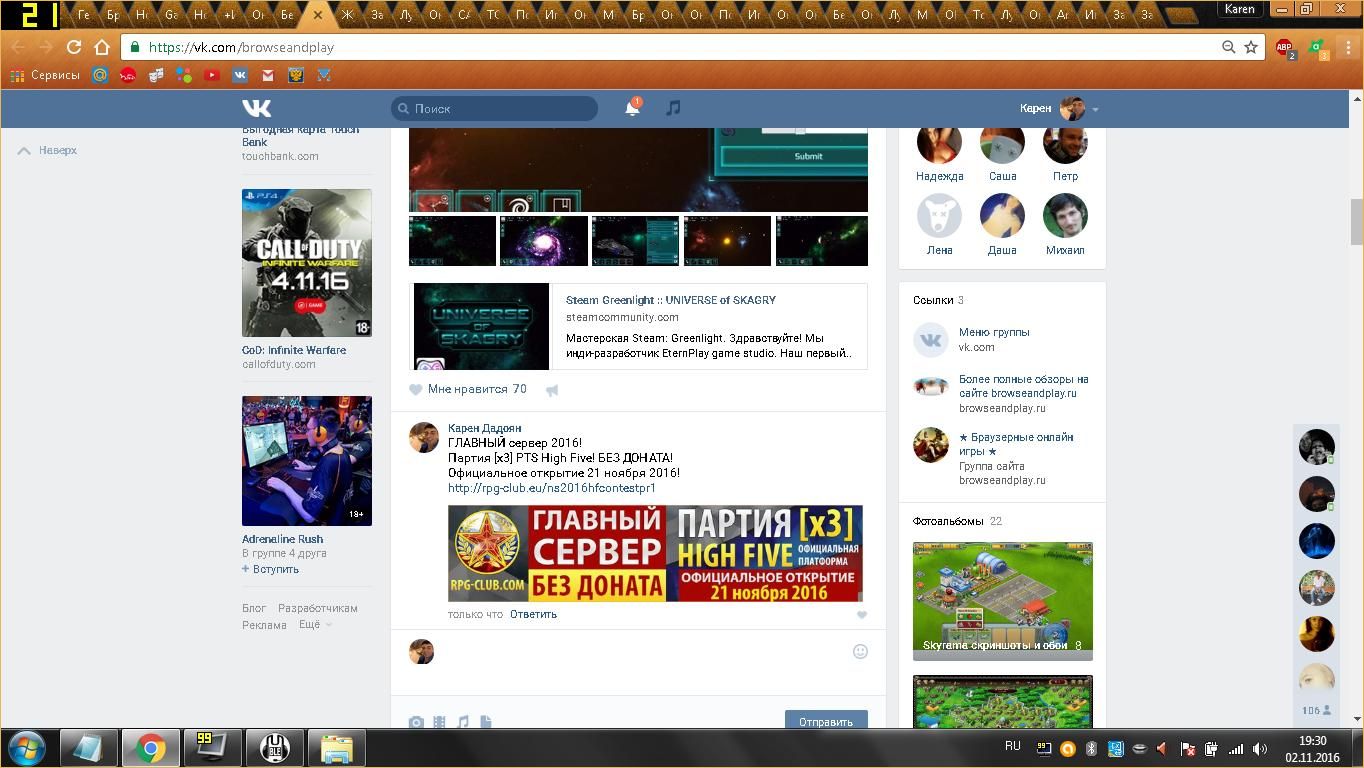This screenshot has height=768, width=1364.
Task: Attach audio with the music note icon
Action: coord(462,722)
